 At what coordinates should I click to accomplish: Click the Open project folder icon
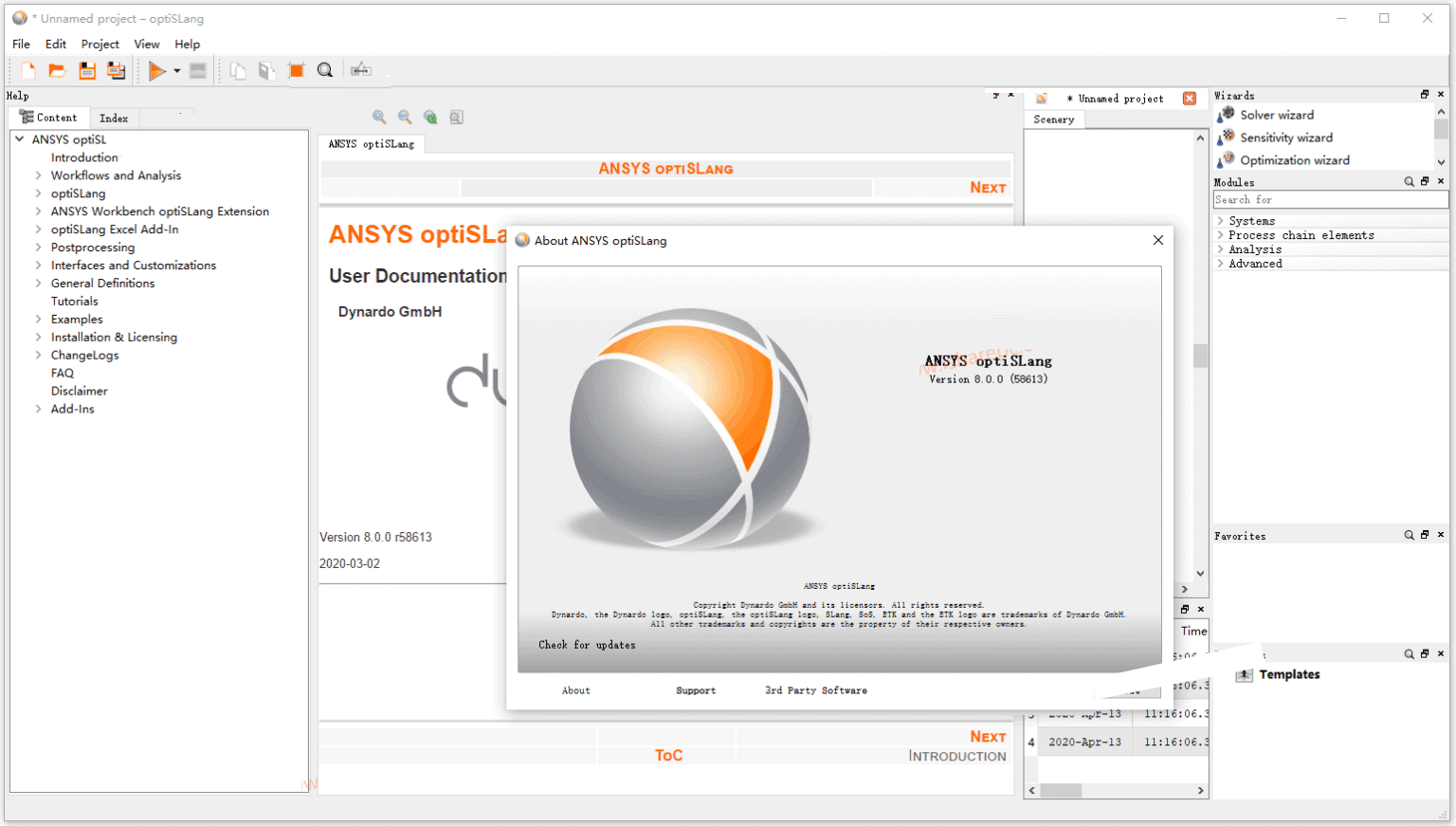[x=57, y=70]
